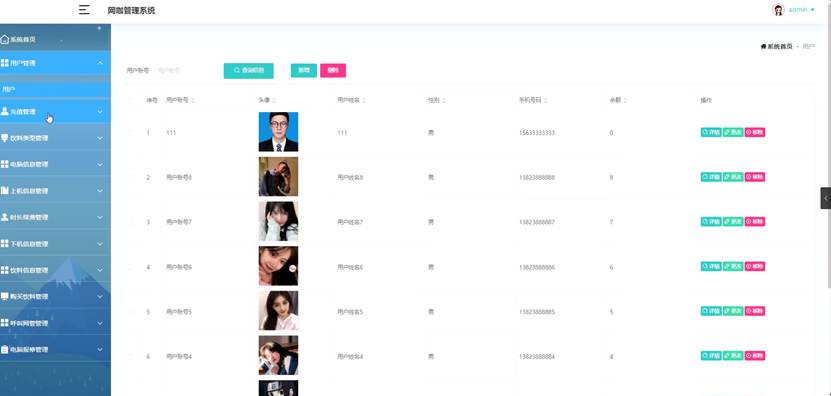Click 修改 for user 111
This screenshot has height=396, width=831.
(733, 133)
